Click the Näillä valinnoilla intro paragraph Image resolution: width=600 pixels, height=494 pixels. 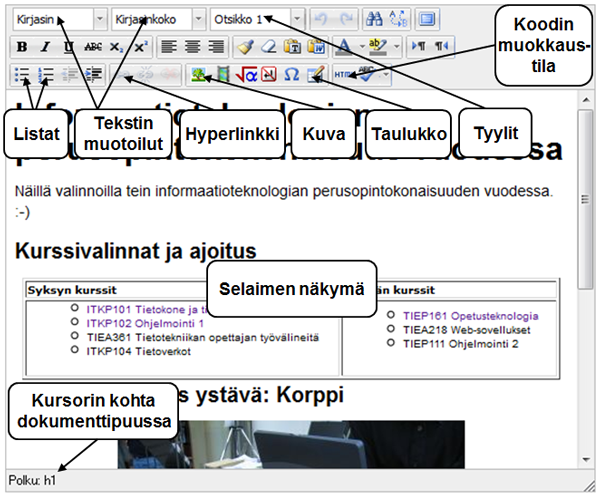point(284,201)
